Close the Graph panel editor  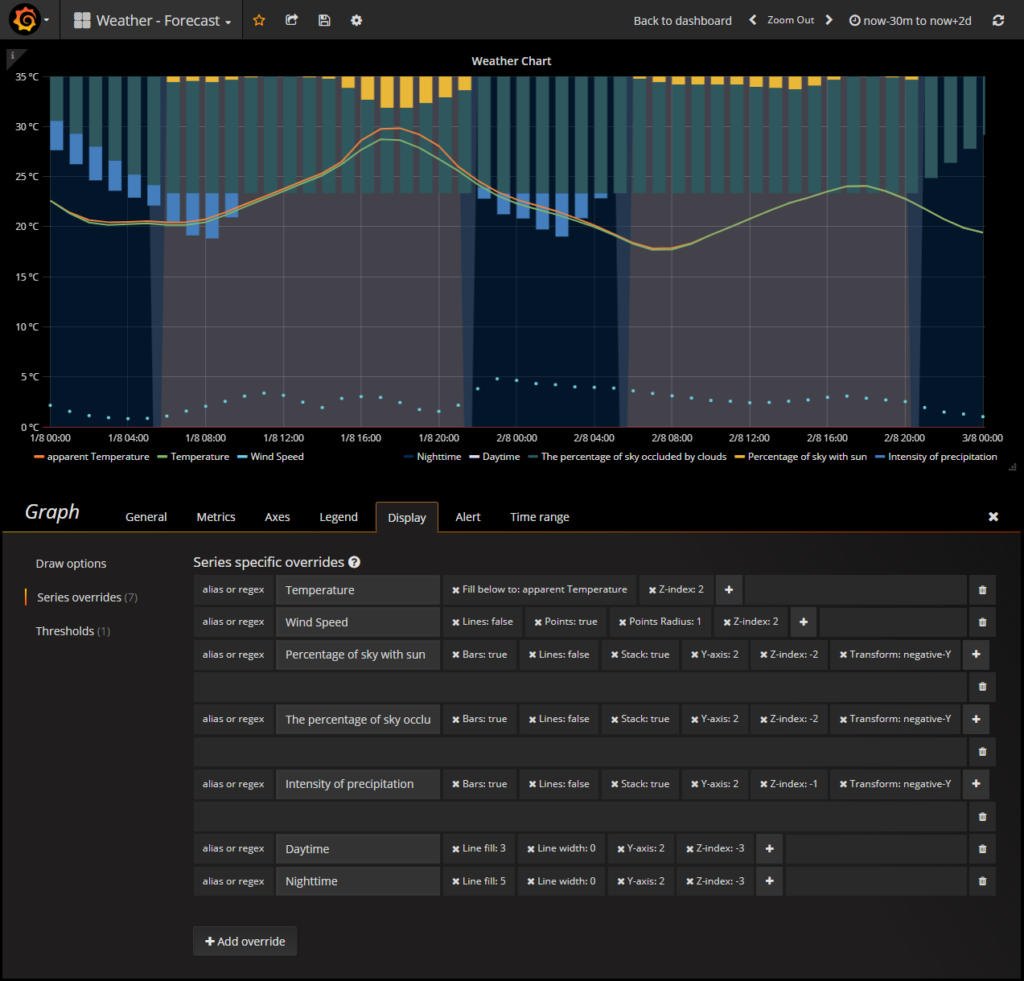(993, 517)
